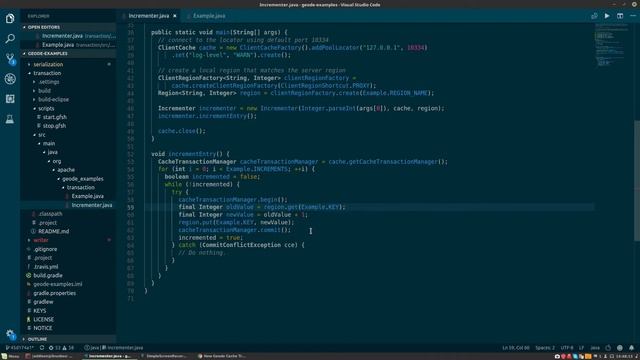Switch to the Visual Studio Code taskbar window
This screenshot has width=640, height=360.
point(107,356)
